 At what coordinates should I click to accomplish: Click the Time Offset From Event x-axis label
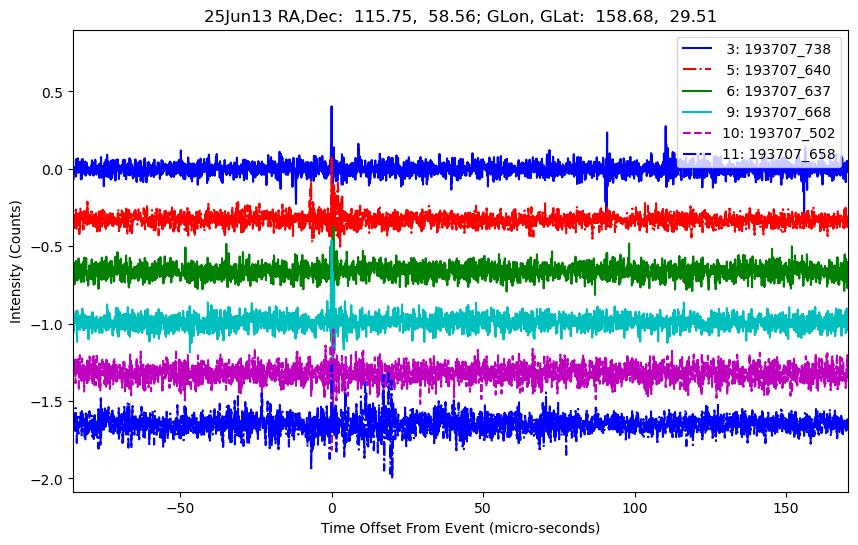coord(460,528)
